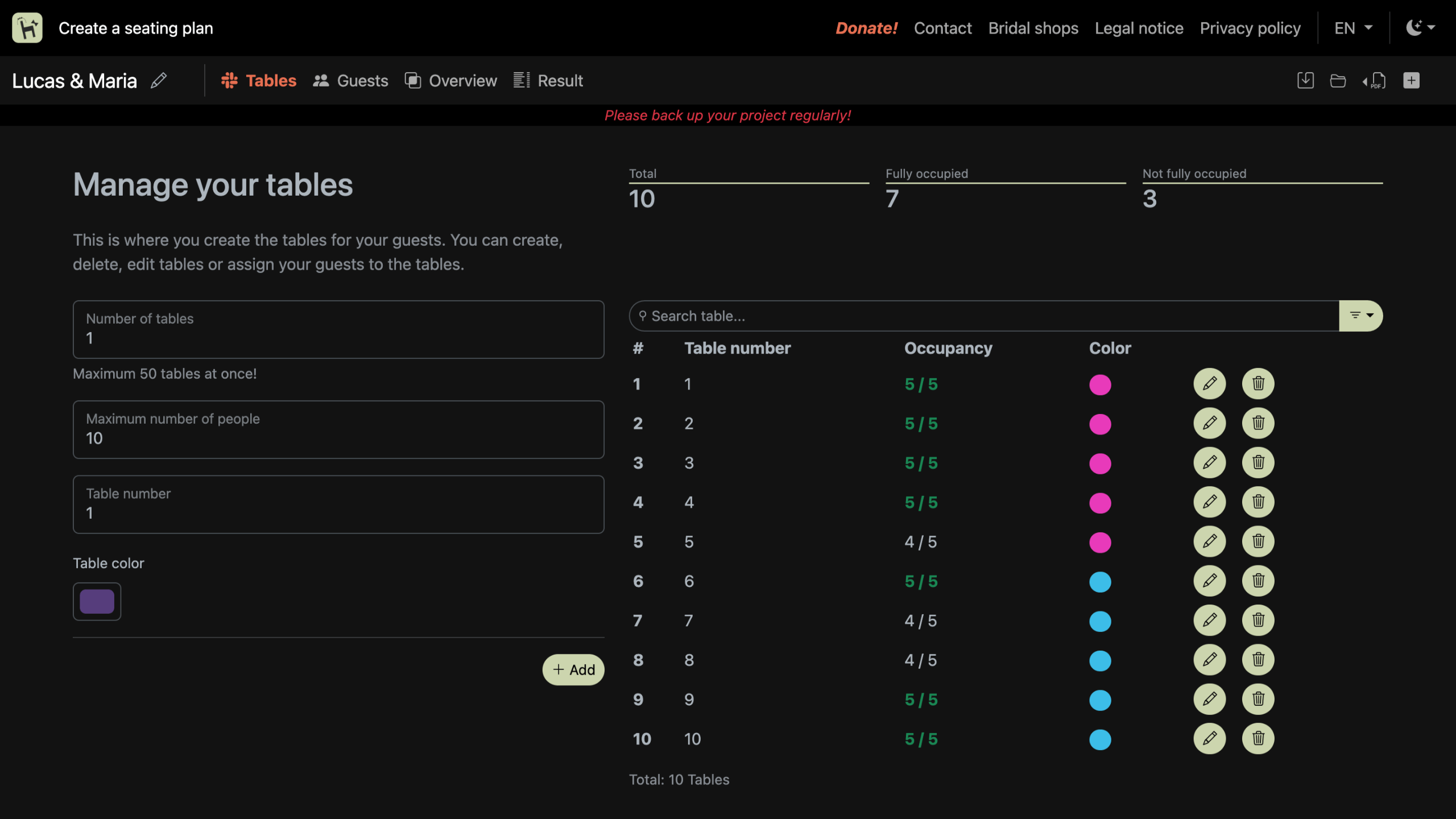
Task: Click the Search table field
Action: (x=984, y=316)
